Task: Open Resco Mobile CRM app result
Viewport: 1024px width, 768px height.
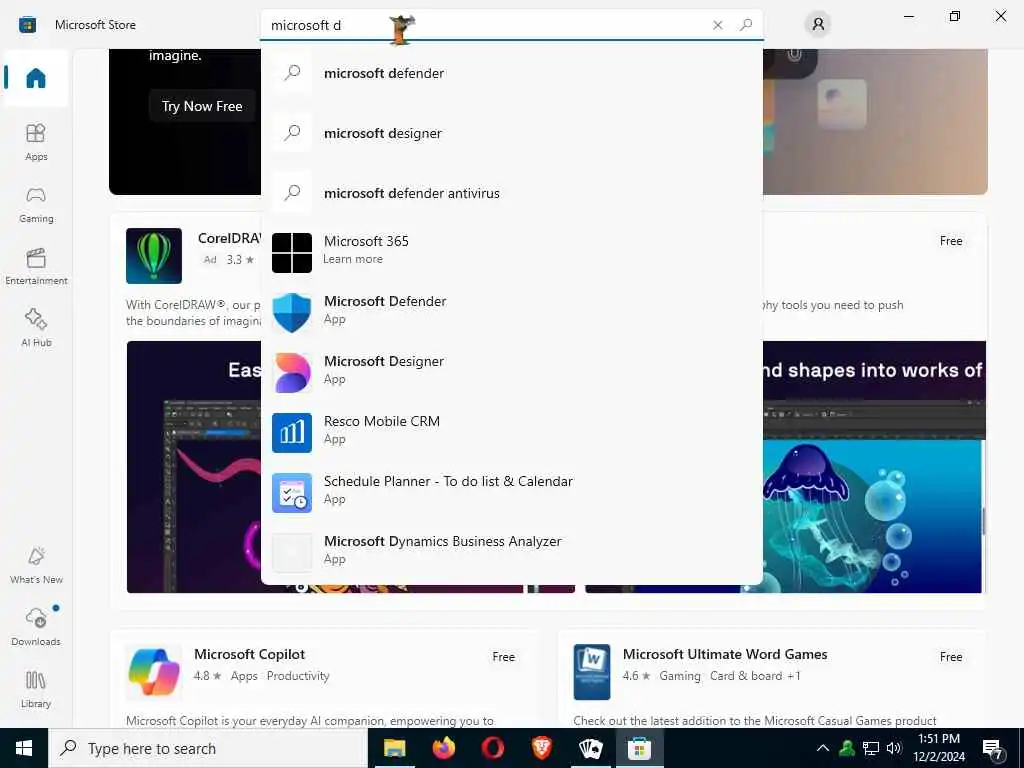Action: coord(511,433)
